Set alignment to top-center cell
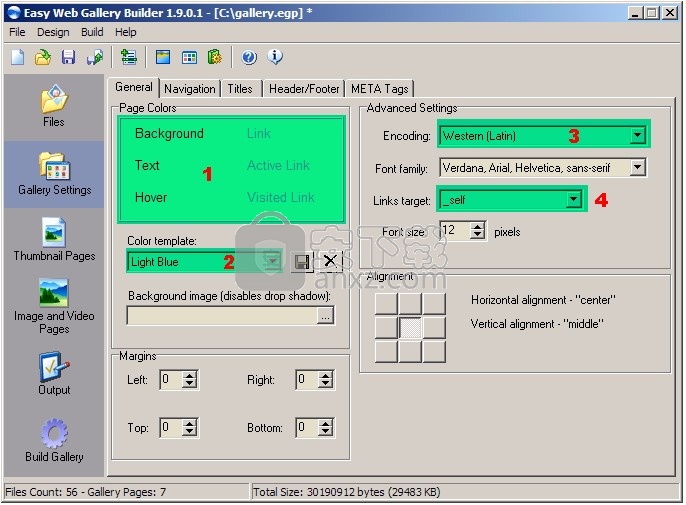686x505 pixels. (410, 303)
